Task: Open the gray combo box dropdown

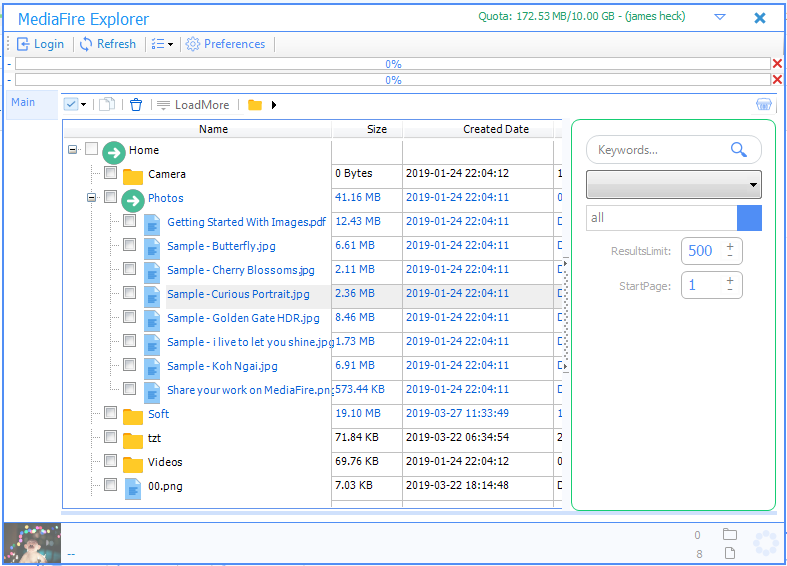Action: click(x=674, y=184)
